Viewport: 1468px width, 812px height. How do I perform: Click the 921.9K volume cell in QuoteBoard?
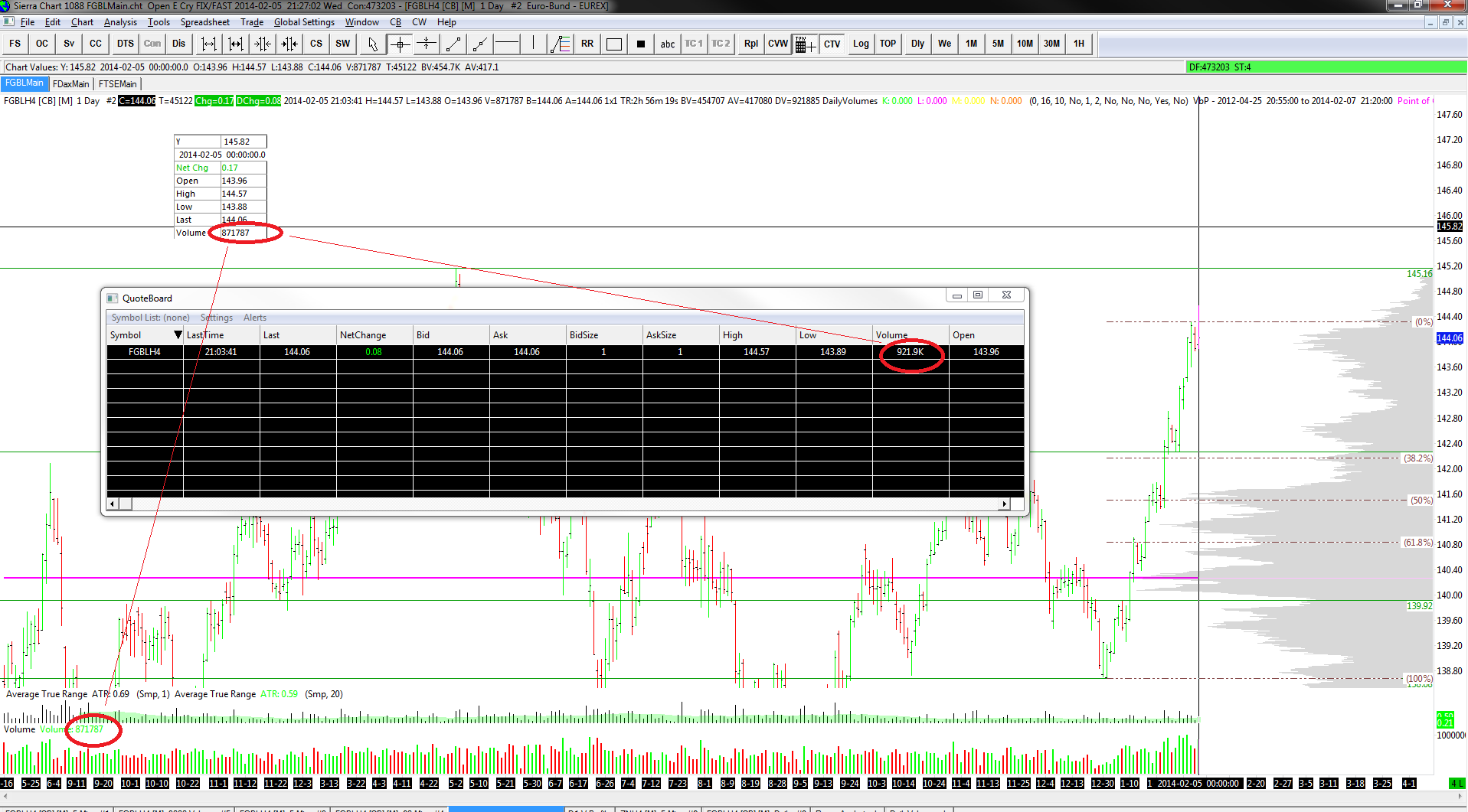(911, 352)
